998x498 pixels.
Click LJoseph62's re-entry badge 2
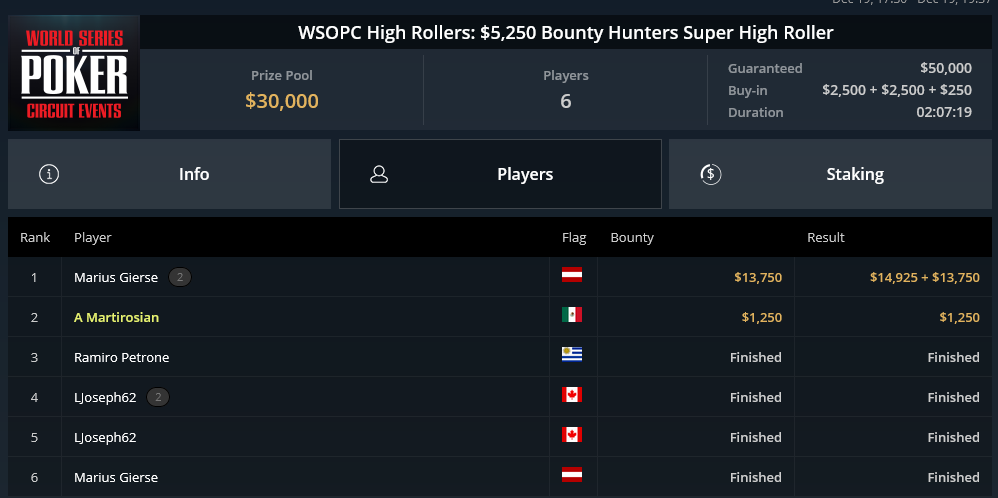[x=158, y=397]
